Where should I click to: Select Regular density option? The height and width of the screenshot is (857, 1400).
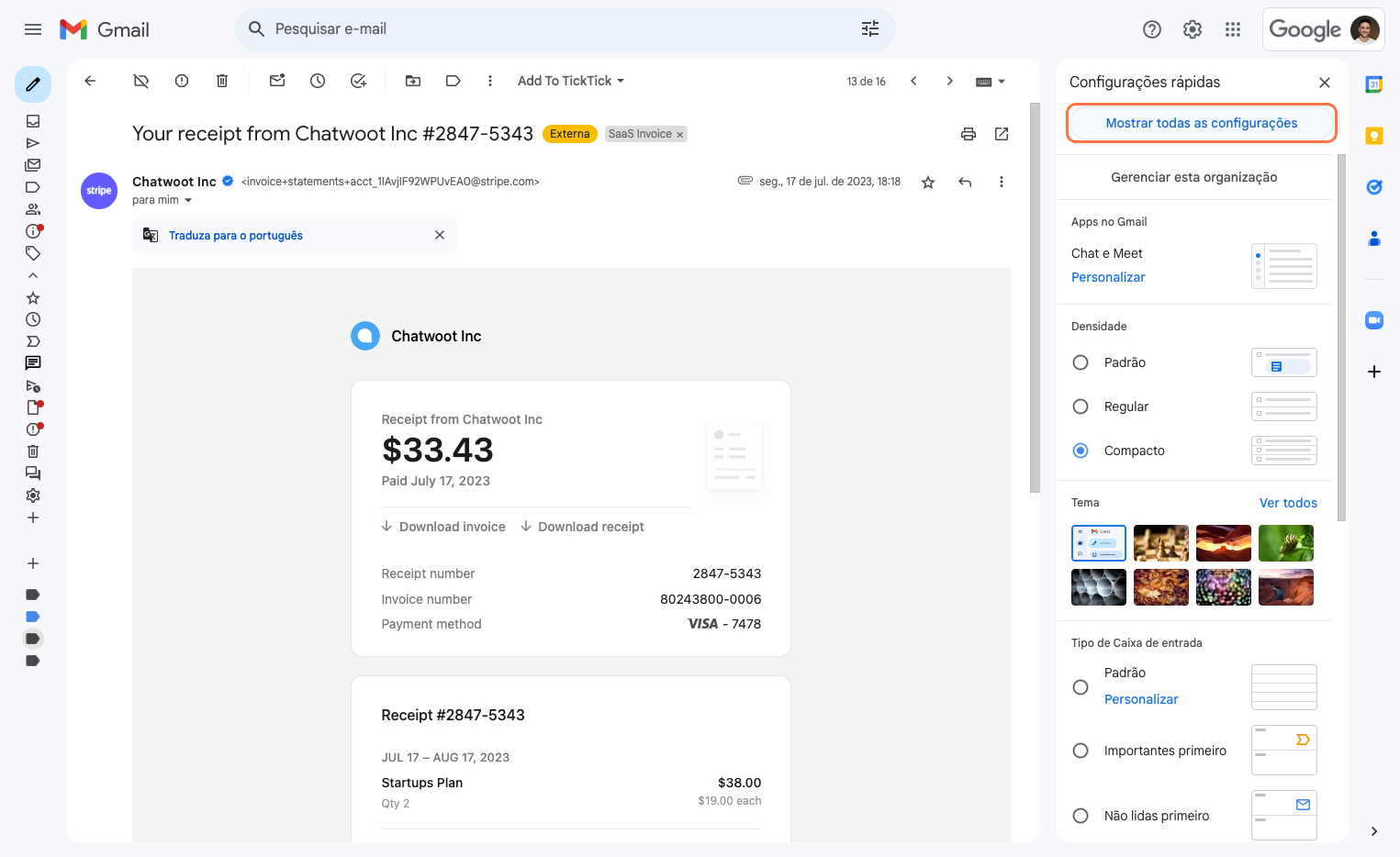click(1081, 406)
